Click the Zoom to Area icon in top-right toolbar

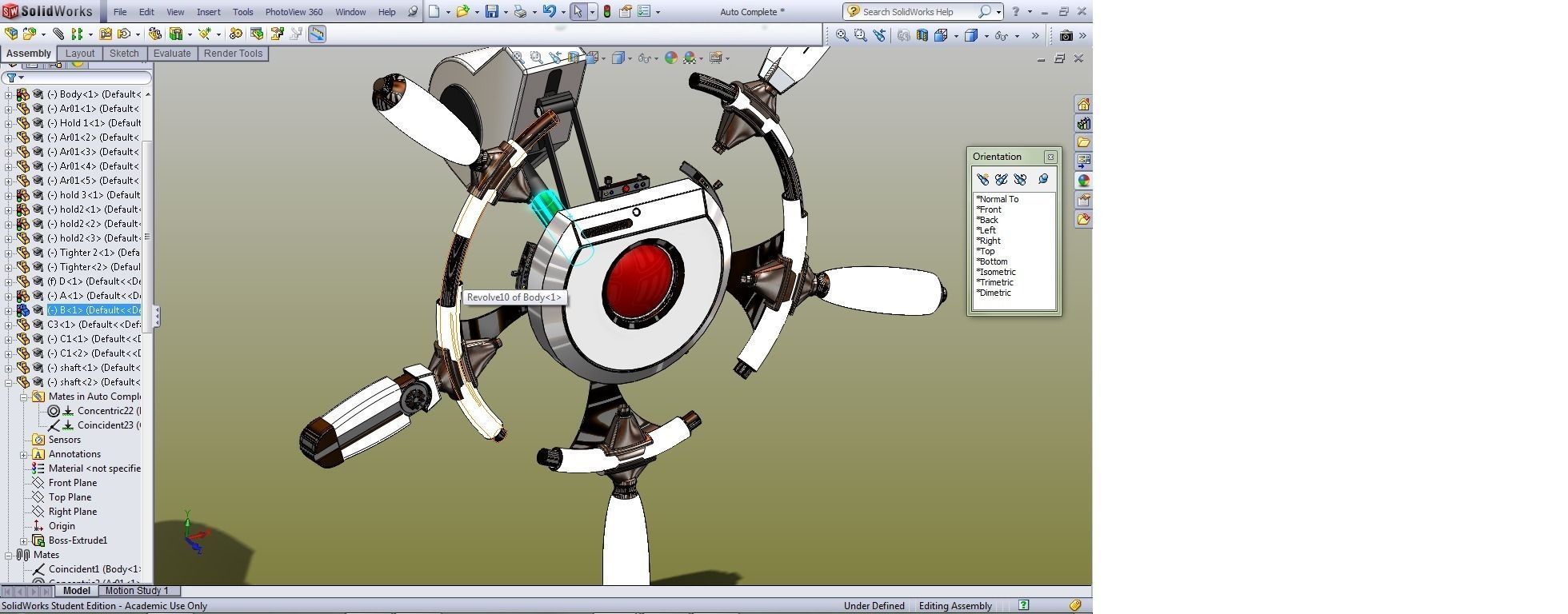[x=861, y=35]
